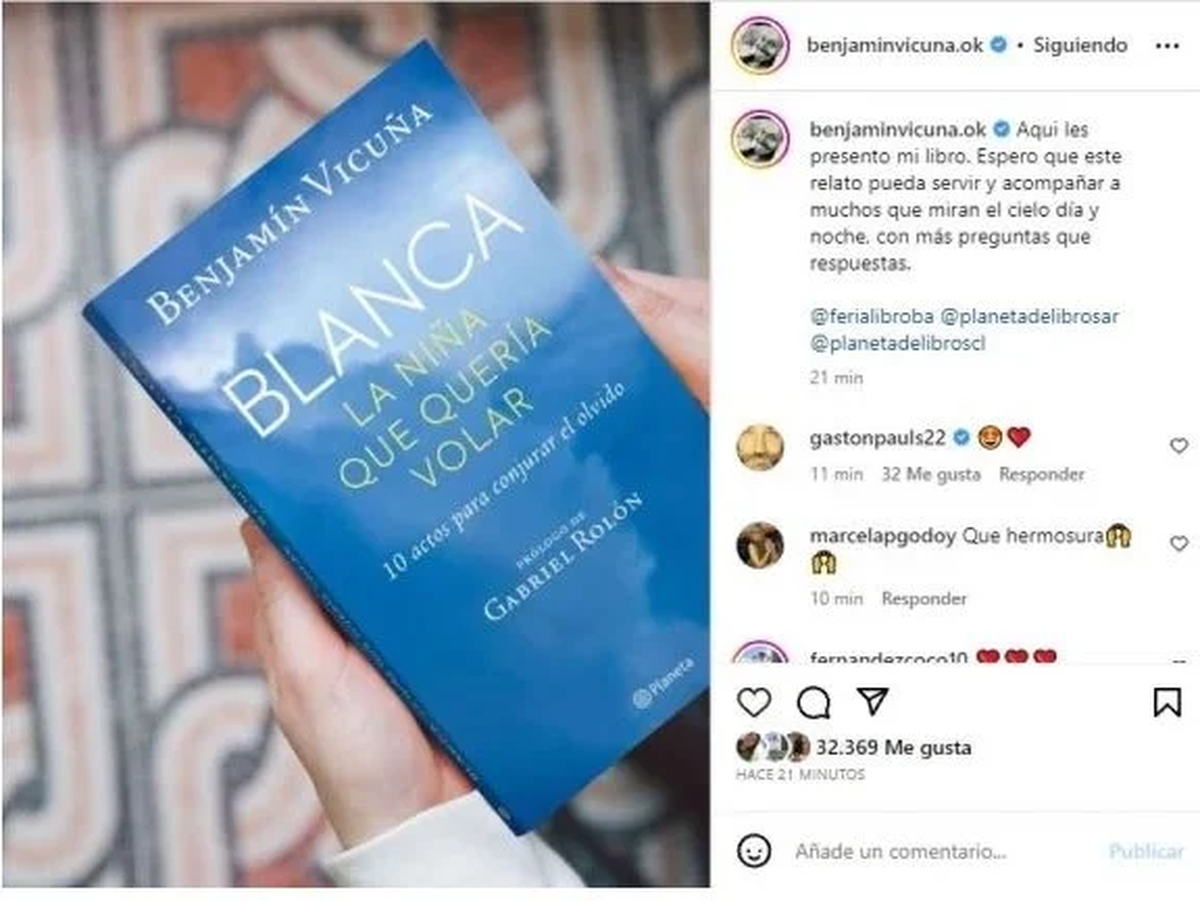This screenshot has width=1200, height=915.
Task: Click the Publicar button
Action: pyautogui.click(x=1146, y=852)
